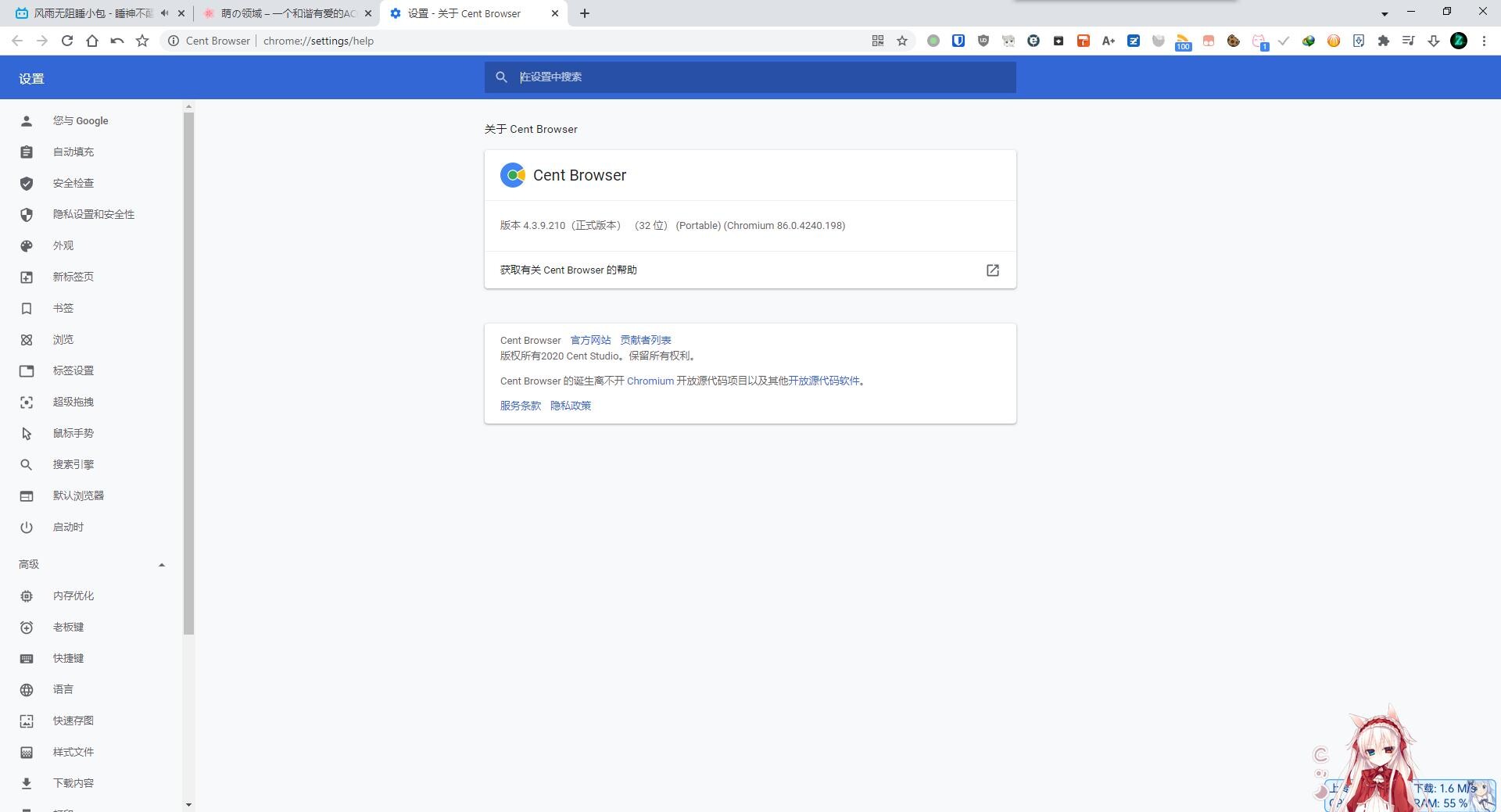
Task: Open the tab list dropdown arrow
Action: 1384,13
